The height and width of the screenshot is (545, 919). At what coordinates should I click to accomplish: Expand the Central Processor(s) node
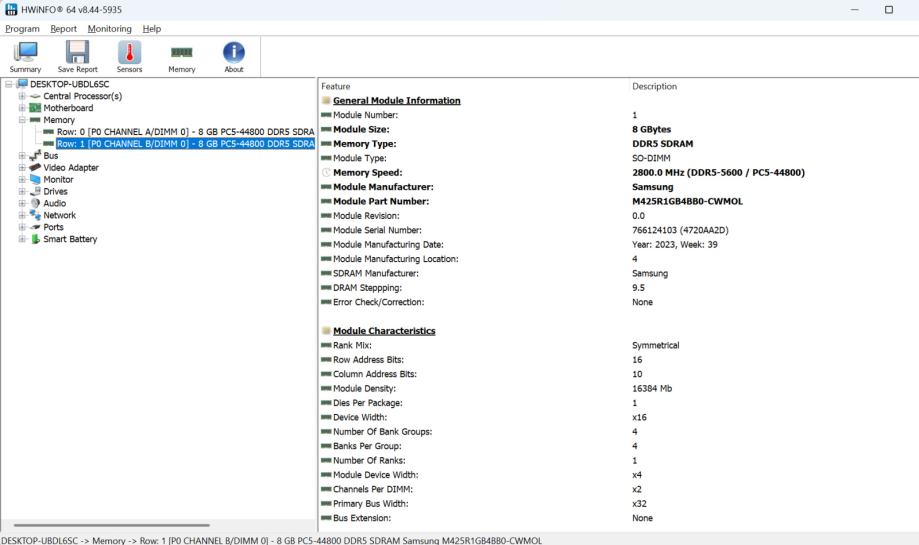point(22,96)
